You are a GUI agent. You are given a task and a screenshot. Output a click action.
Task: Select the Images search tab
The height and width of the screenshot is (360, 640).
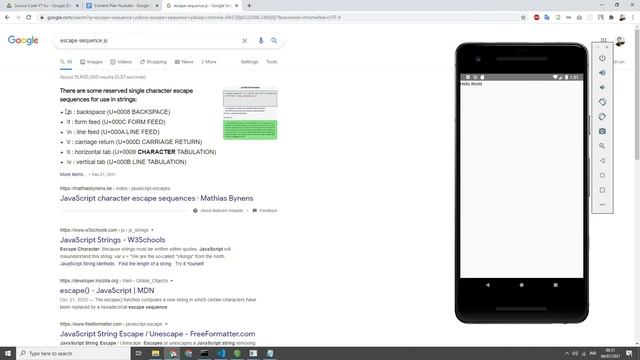[x=91, y=62]
